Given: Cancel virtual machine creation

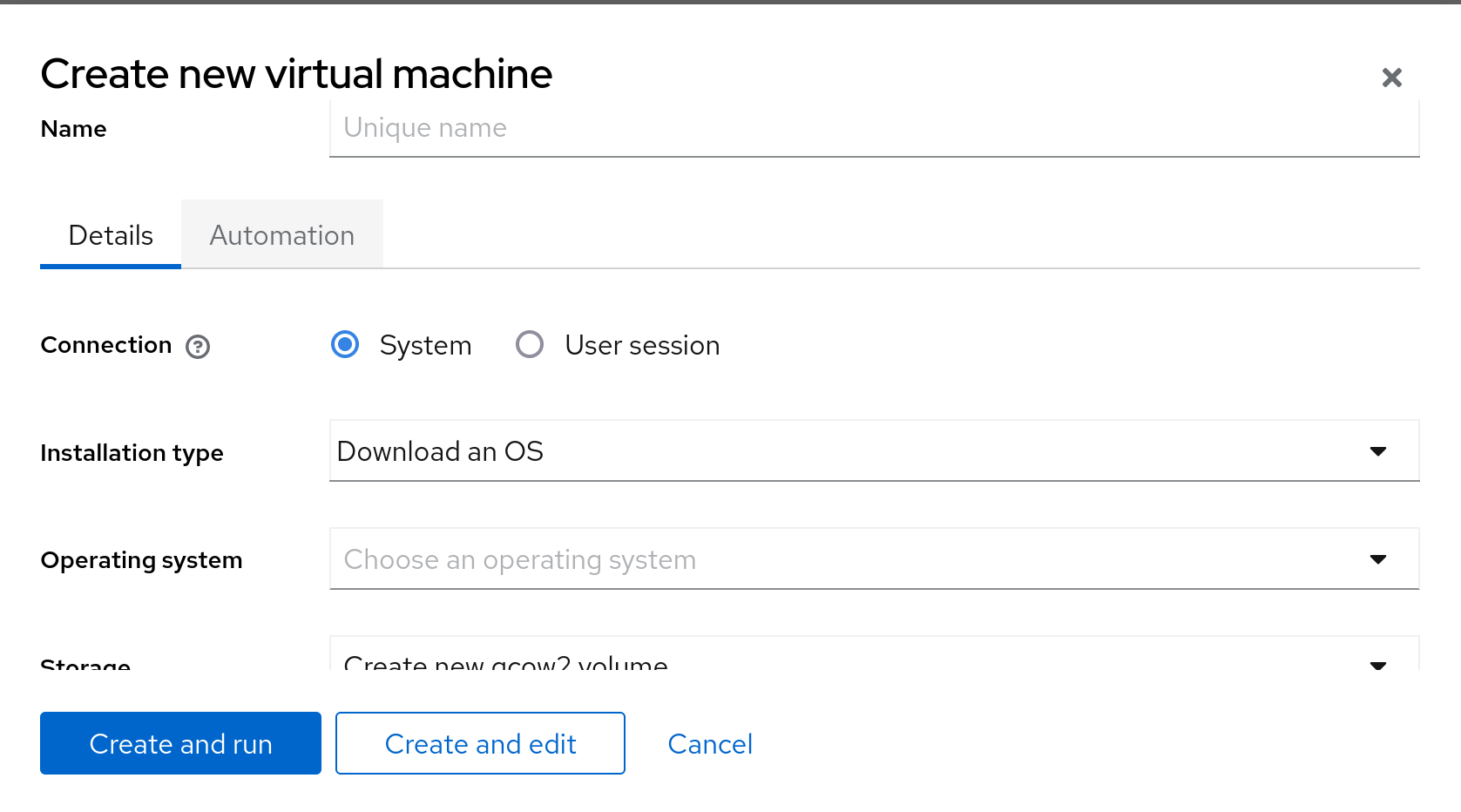Looking at the screenshot, I should pyautogui.click(x=710, y=743).
